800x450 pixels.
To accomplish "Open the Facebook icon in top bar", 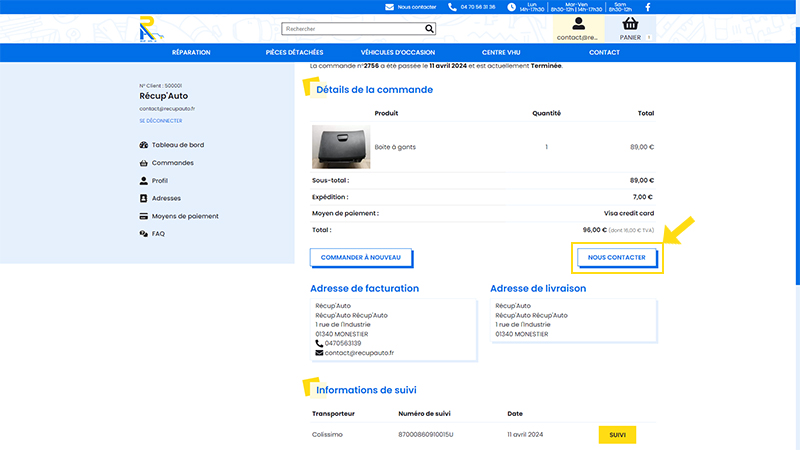I will 648,7.
